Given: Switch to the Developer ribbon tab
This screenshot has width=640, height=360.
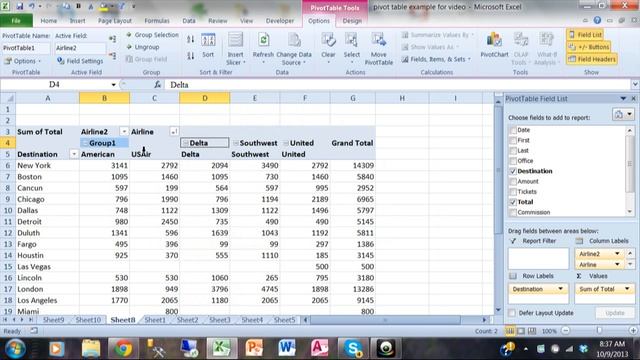Looking at the screenshot, I should [280, 20].
